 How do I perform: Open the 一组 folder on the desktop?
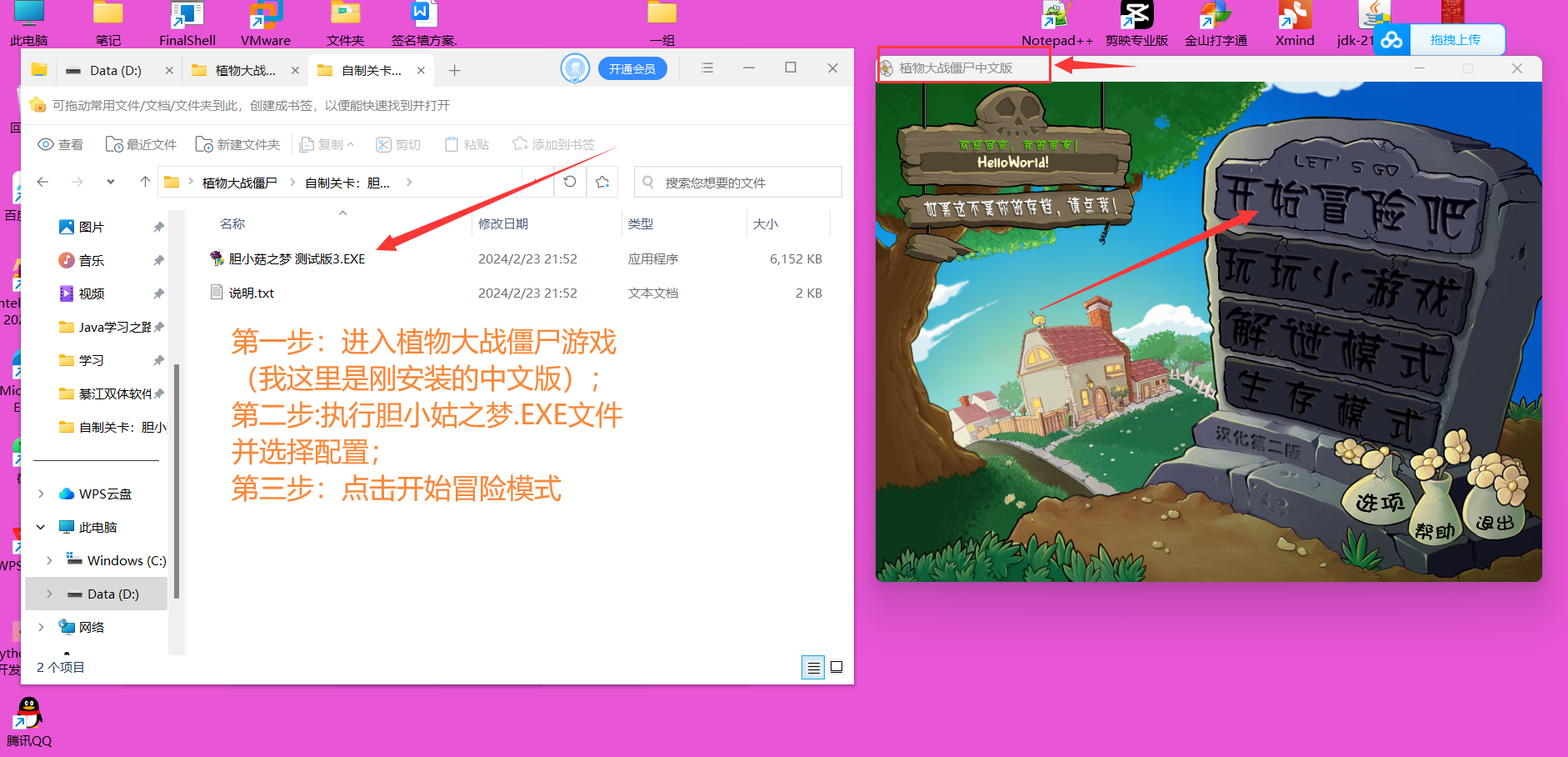coord(662,23)
